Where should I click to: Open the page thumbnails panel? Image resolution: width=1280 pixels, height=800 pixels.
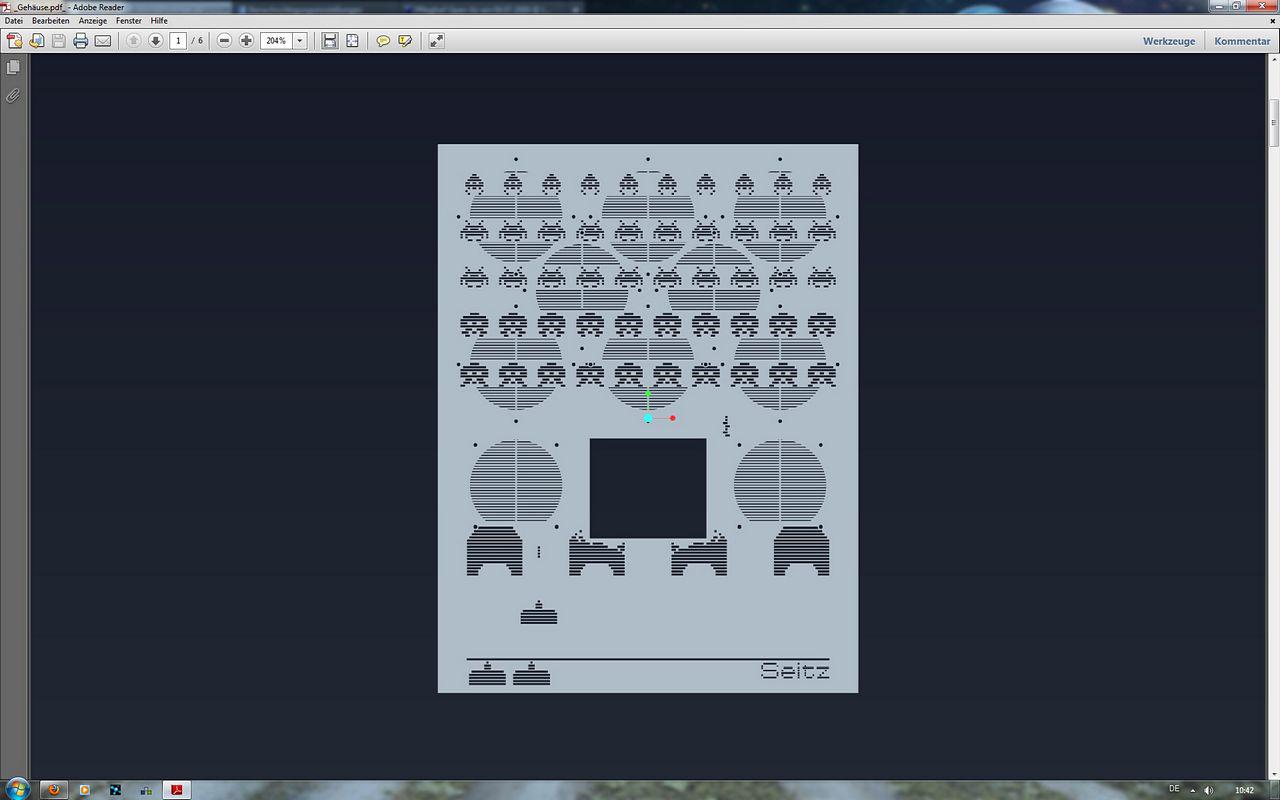coord(13,67)
